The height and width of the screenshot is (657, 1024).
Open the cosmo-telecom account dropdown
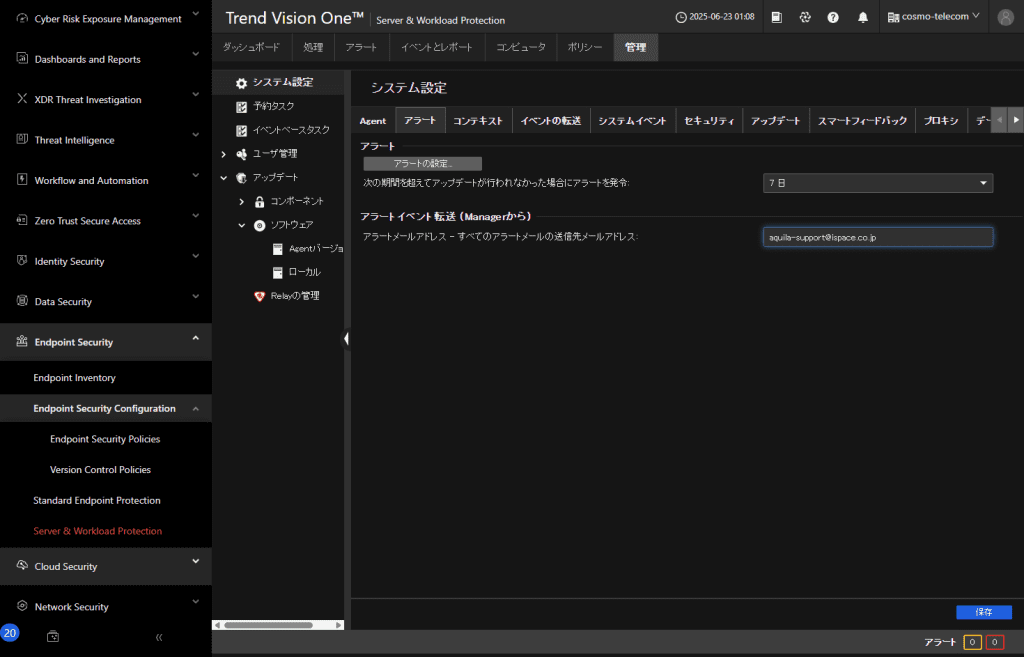[934, 16]
